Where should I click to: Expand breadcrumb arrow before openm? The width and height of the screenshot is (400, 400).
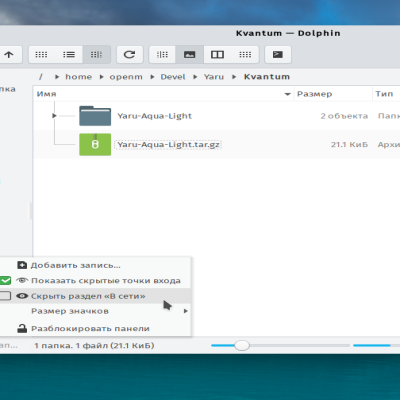coord(102,77)
